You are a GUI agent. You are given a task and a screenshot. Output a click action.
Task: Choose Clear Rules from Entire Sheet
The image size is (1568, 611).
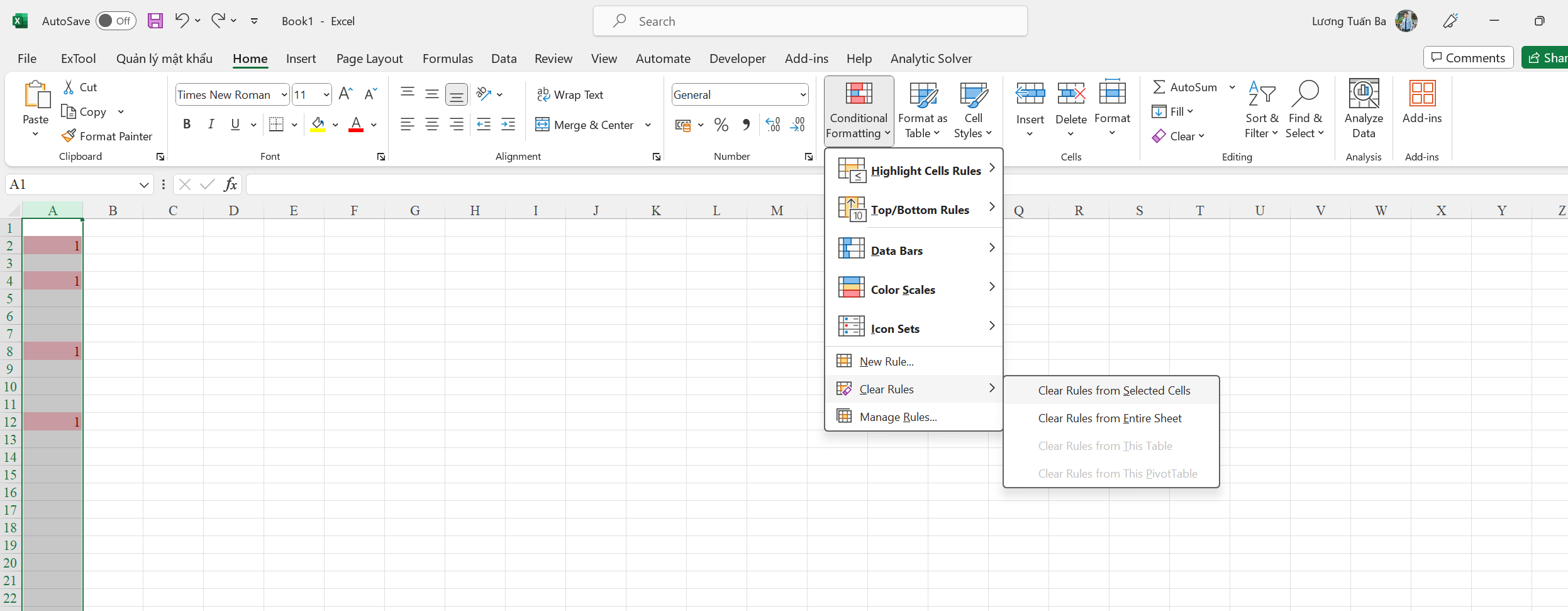[x=1109, y=418]
